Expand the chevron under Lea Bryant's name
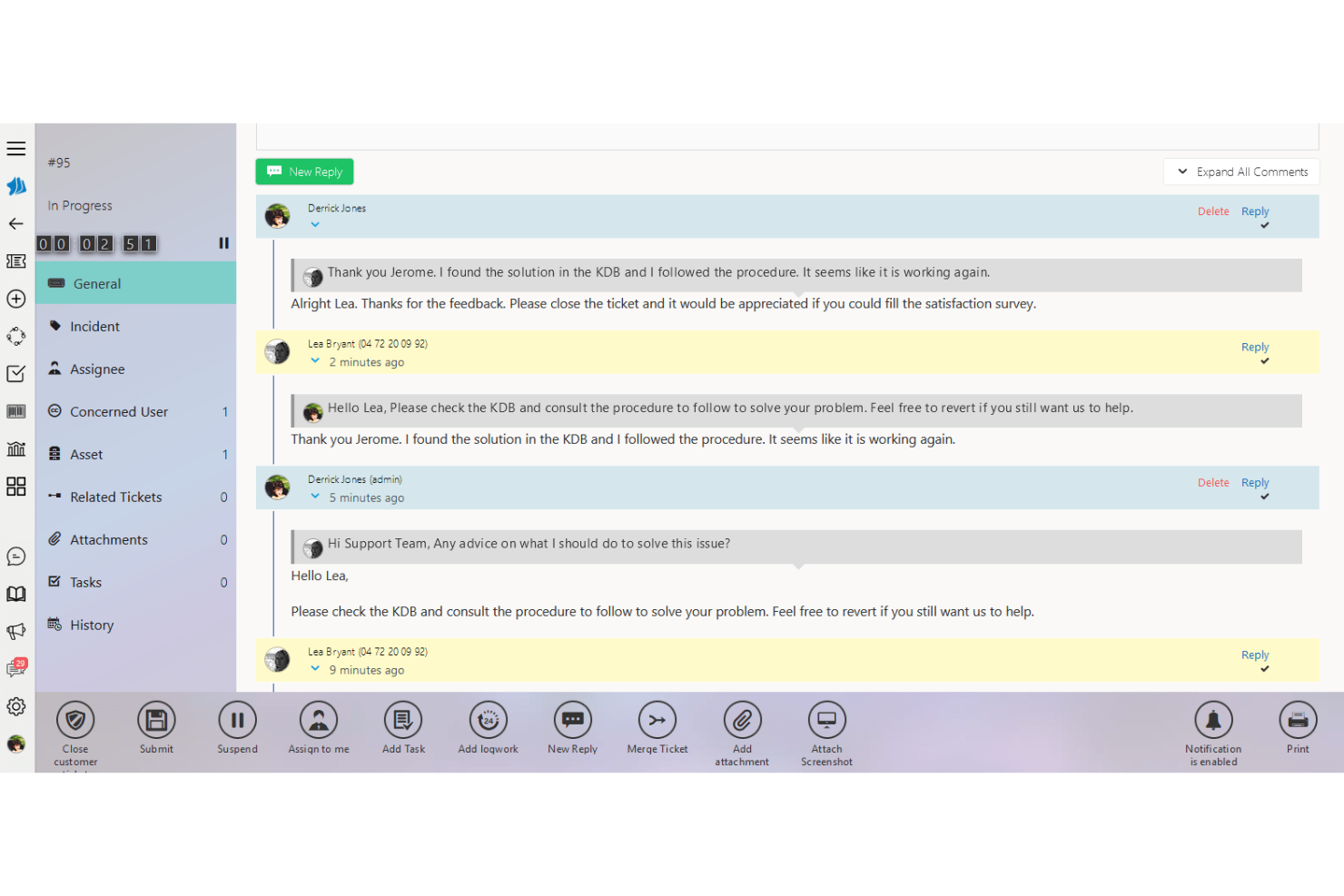This screenshot has height=896, width=1344. [315, 360]
